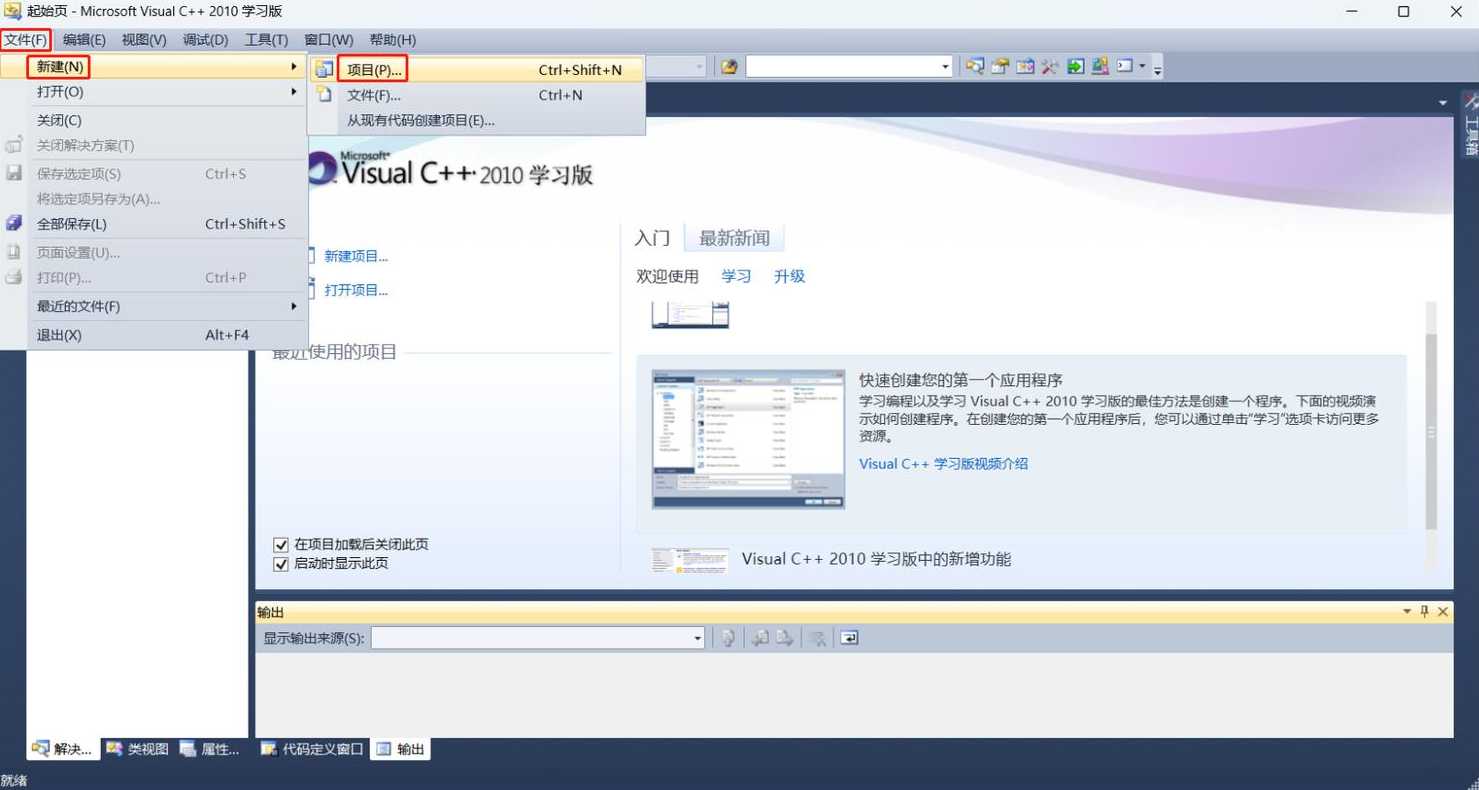This screenshot has height=790, width=1479.
Task: Open dropdown arrow next to Command Window icon
Action: tap(1142, 67)
